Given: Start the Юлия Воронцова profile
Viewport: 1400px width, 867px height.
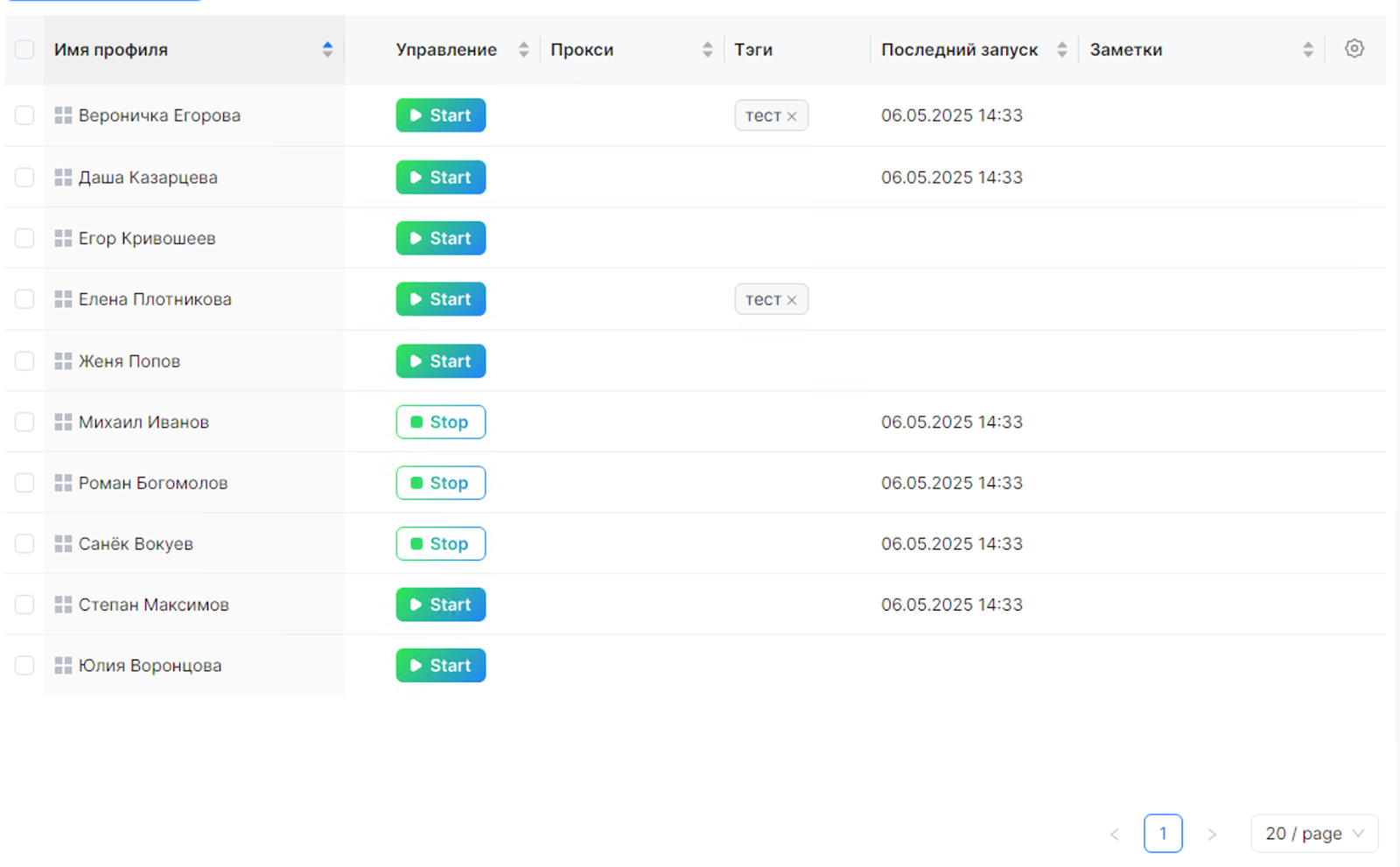Looking at the screenshot, I should point(441,666).
